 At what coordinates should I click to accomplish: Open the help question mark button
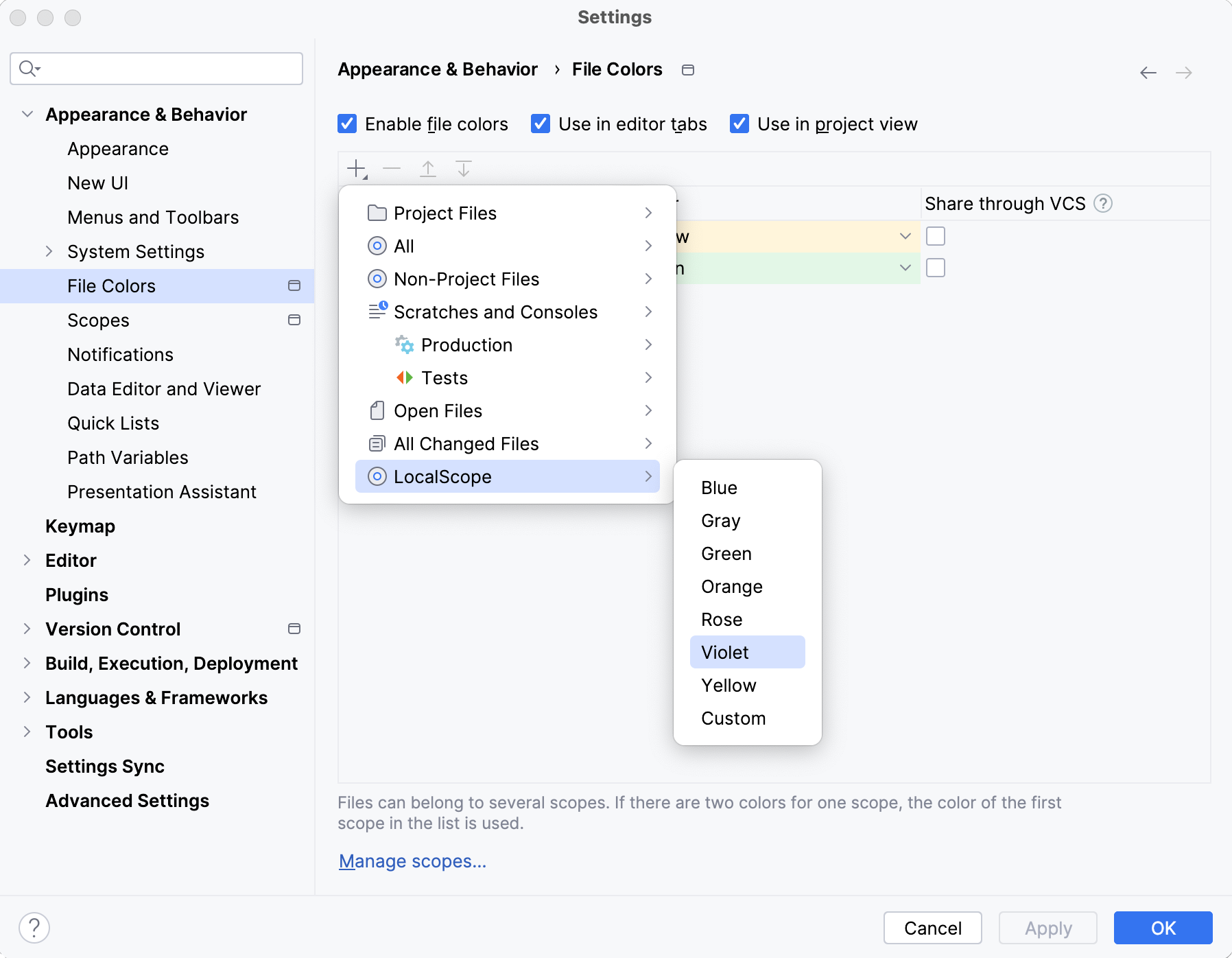click(x=34, y=928)
